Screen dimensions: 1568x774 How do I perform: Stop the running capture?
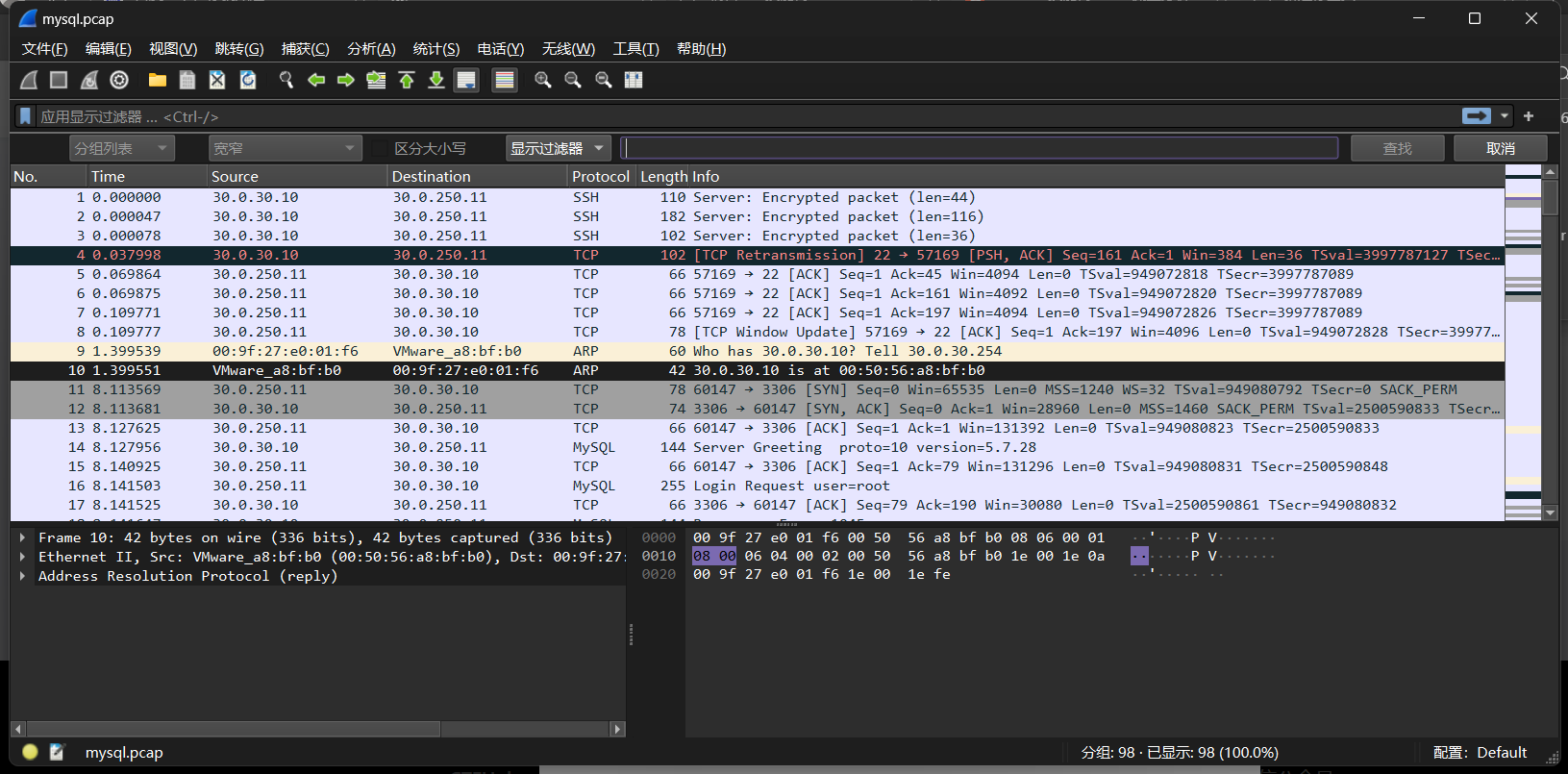coord(59,80)
